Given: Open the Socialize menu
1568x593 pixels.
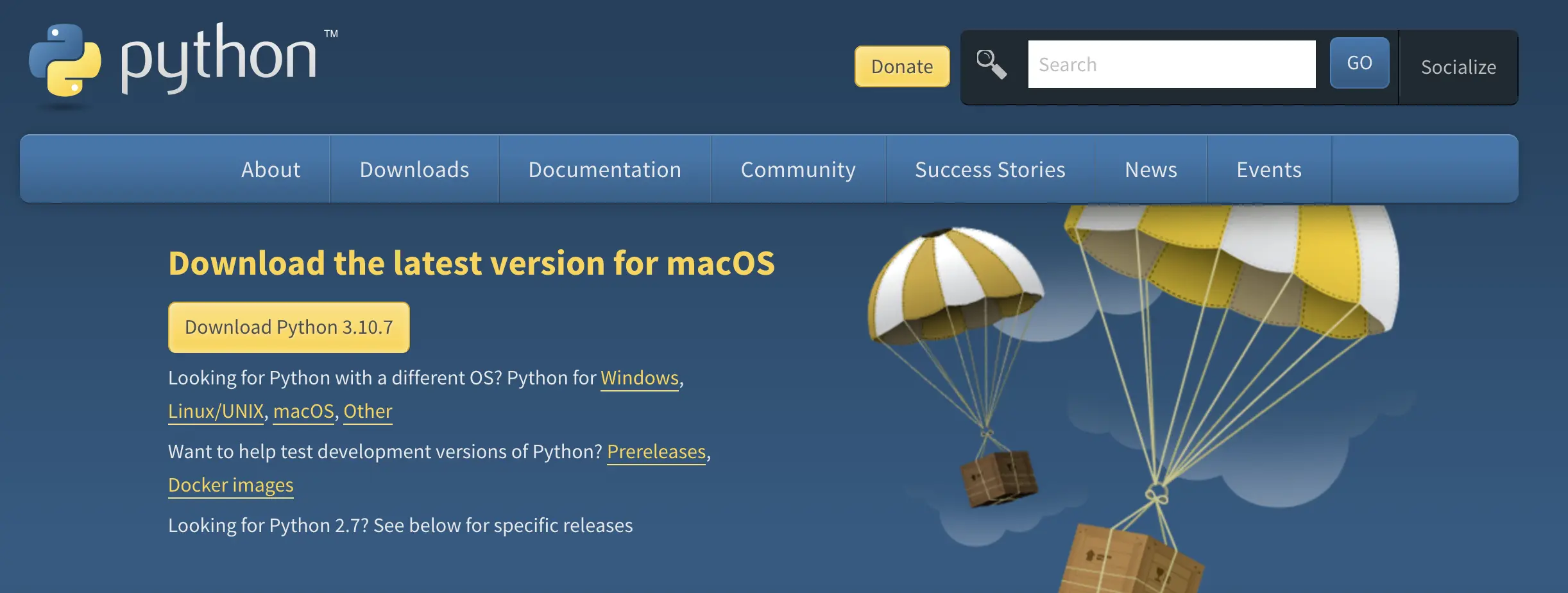Looking at the screenshot, I should (1459, 67).
